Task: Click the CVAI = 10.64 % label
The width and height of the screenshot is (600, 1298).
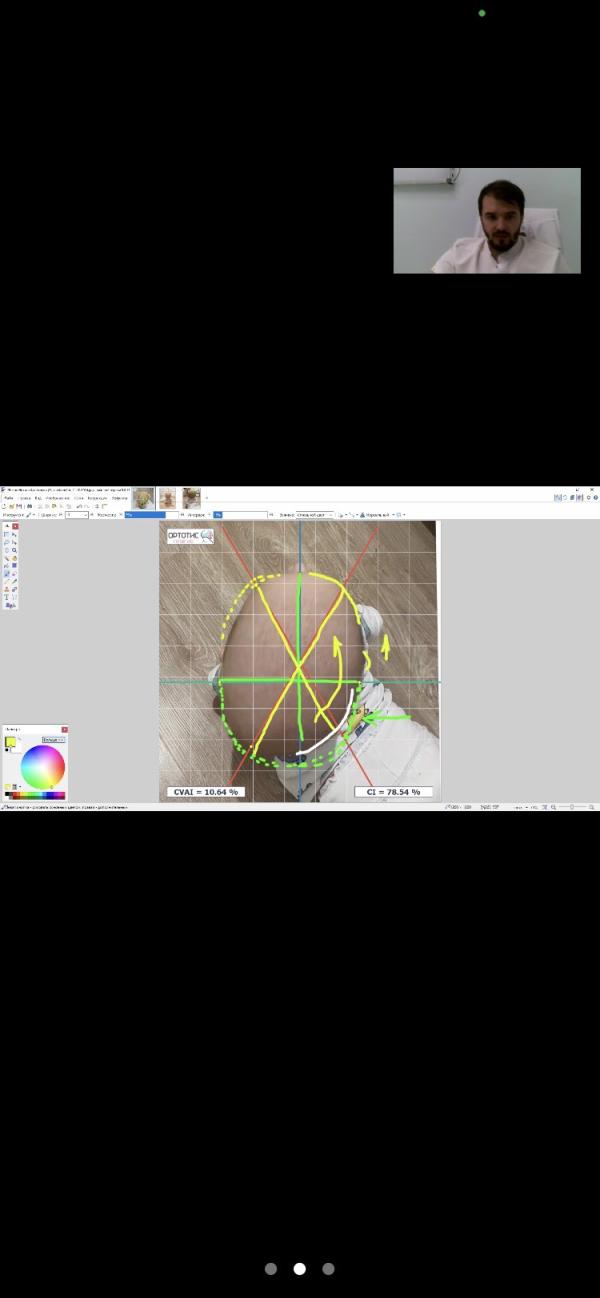Action: 205,791
